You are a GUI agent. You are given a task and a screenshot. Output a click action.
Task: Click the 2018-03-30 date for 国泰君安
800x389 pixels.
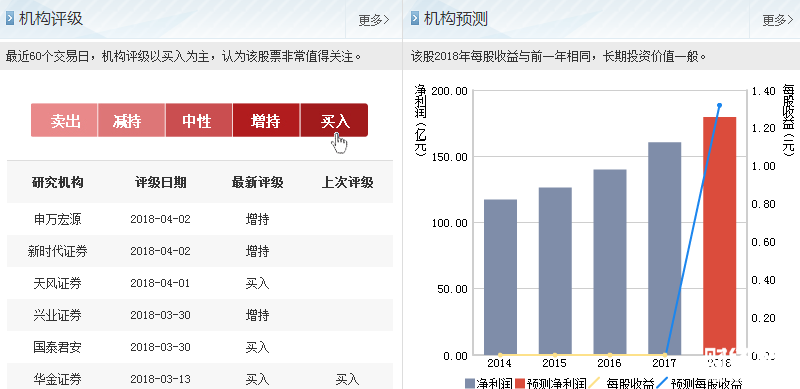pyautogui.click(x=160, y=347)
